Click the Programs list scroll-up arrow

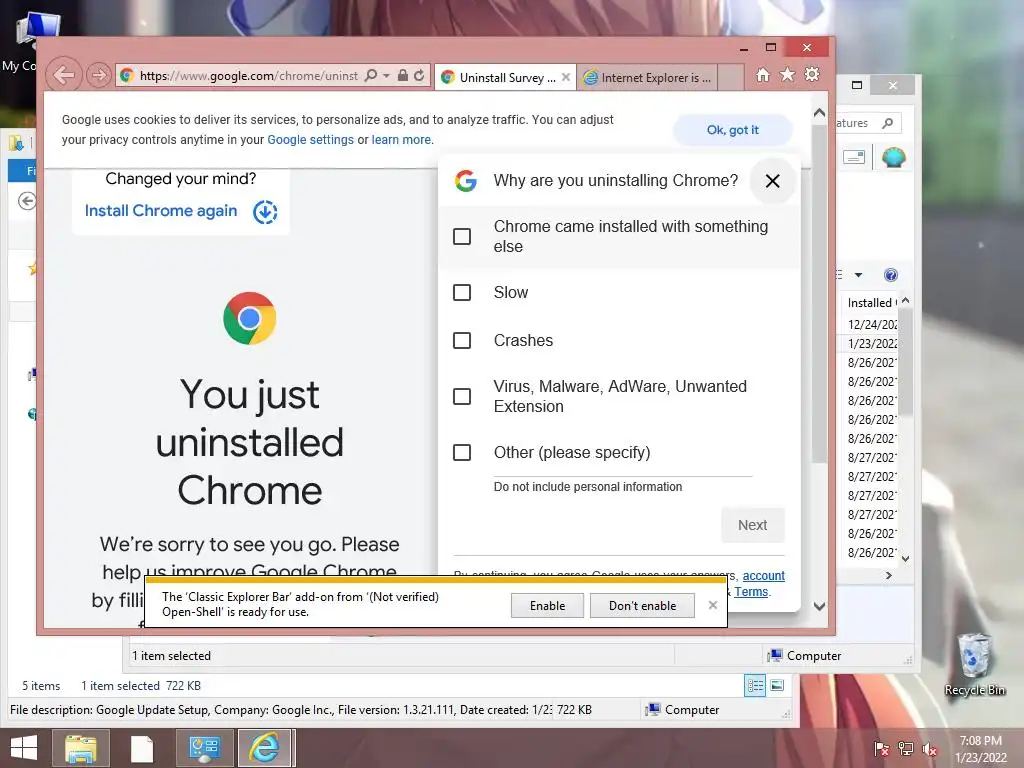[x=905, y=300]
